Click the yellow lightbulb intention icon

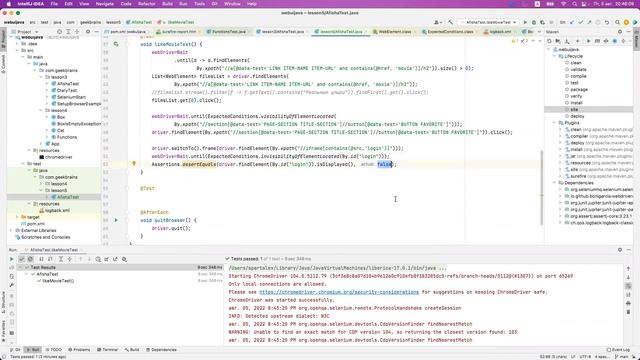tap(133, 164)
